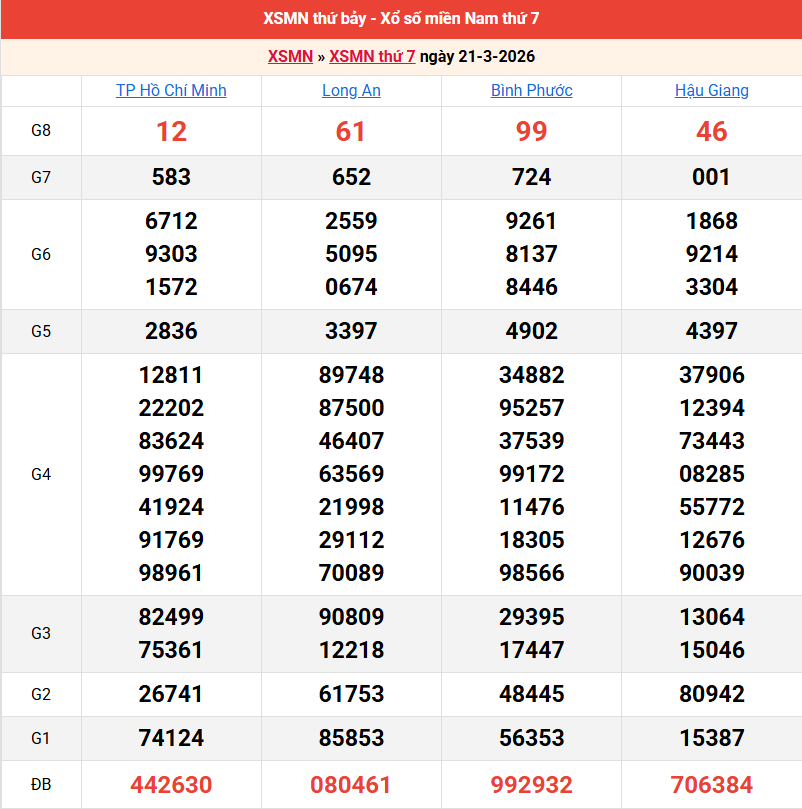
Task: Select the ĐB row label
Action: click(41, 784)
